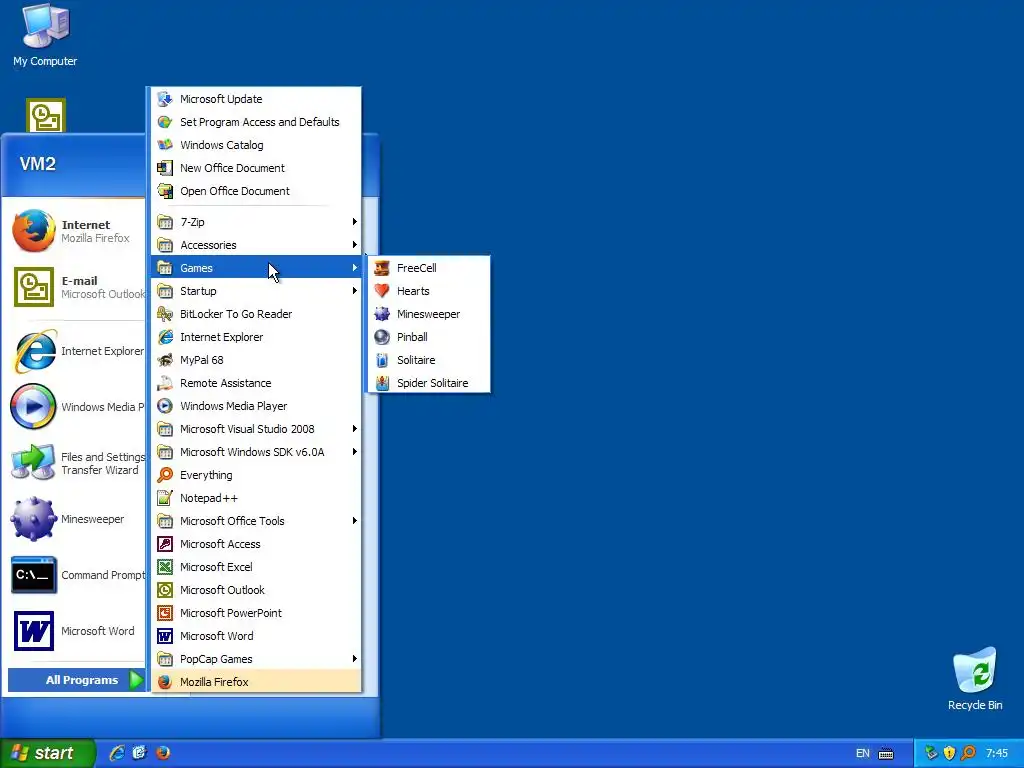The image size is (1024, 768).
Task: Launch Hearts via its heart icon
Action: pos(382,291)
